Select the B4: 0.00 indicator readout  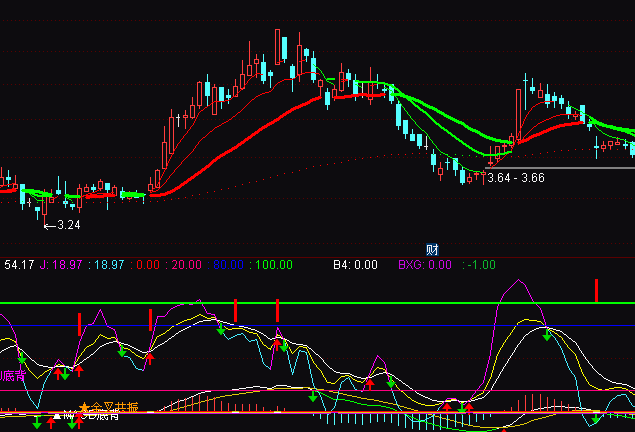point(355,265)
